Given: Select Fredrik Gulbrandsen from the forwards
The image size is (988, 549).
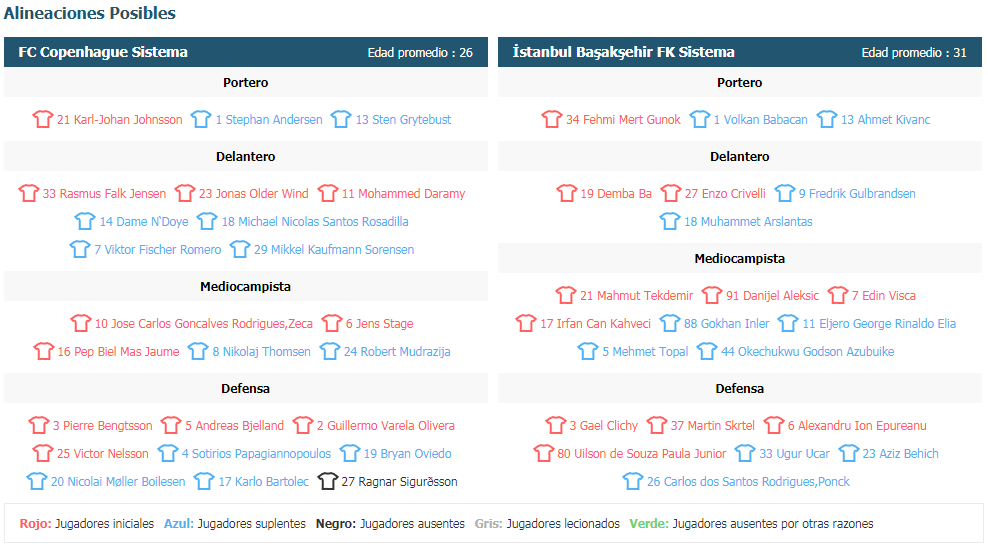Looking at the screenshot, I should pyautogui.click(x=857, y=194).
